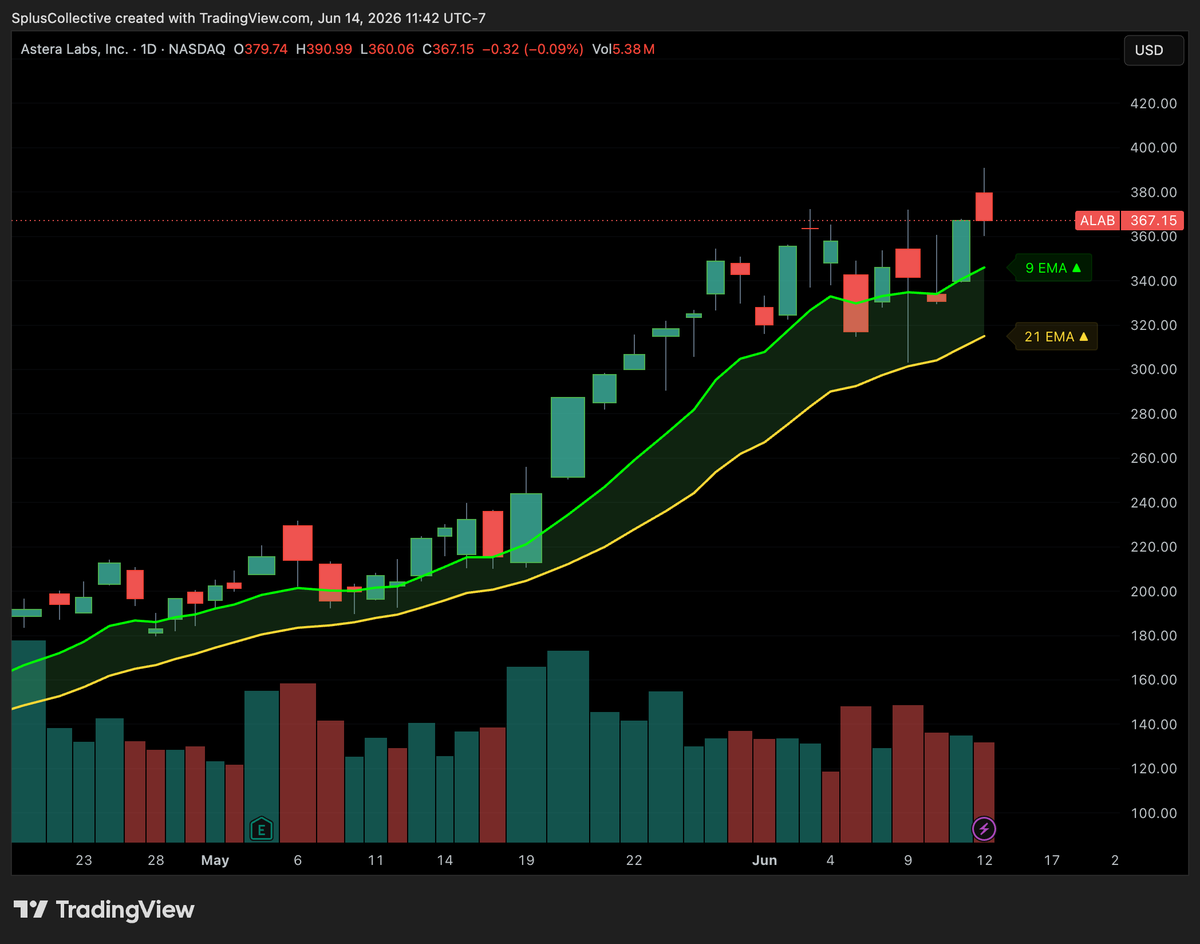Click the '19' date axis label

[x=526, y=860]
